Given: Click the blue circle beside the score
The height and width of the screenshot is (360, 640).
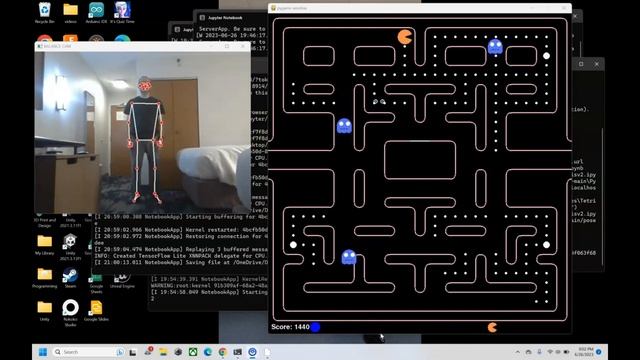Looking at the screenshot, I should tap(316, 327).
